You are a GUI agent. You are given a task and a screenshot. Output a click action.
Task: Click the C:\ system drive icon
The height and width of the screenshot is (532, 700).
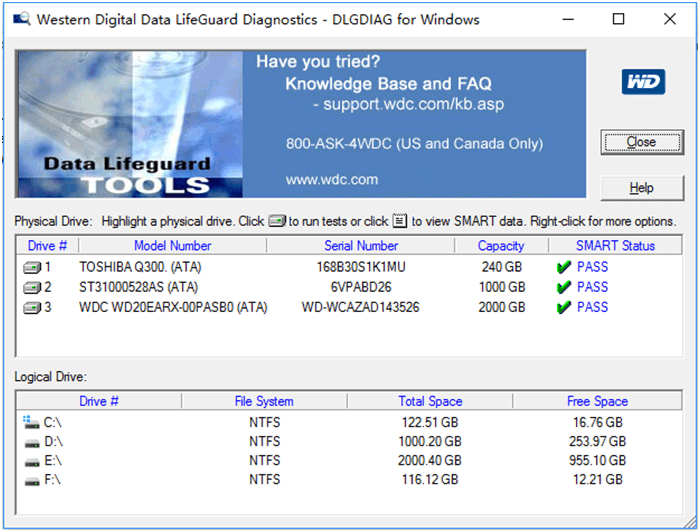[30, 422]
